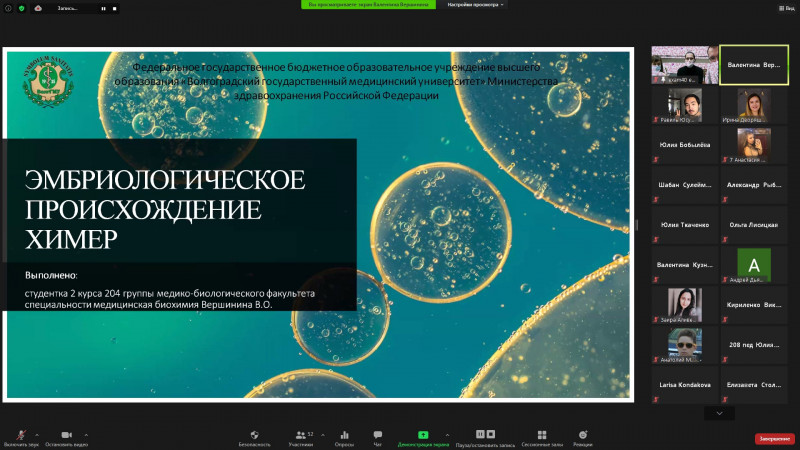Viewport: 800px width, 450px height.
Task: Select the Валентина Кузн... tile
Action: point(685,265)
